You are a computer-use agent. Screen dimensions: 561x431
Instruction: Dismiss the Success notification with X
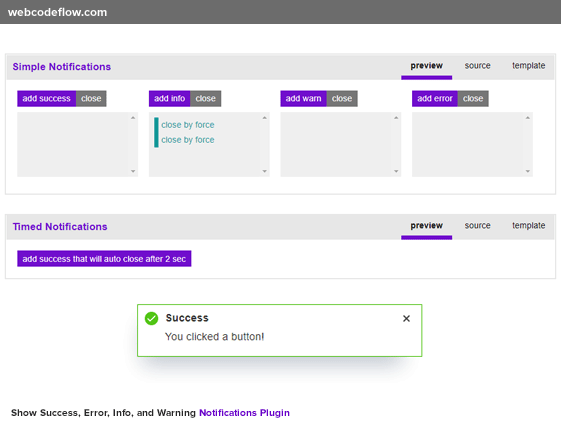click(406, 318)
